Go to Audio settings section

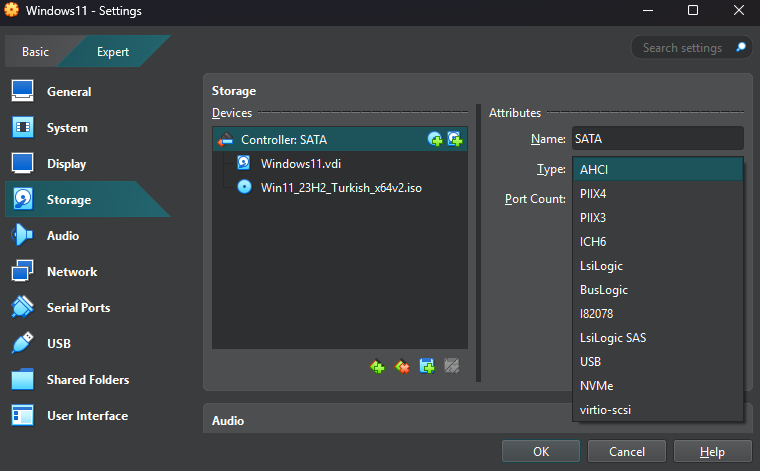tap(63, 236)
